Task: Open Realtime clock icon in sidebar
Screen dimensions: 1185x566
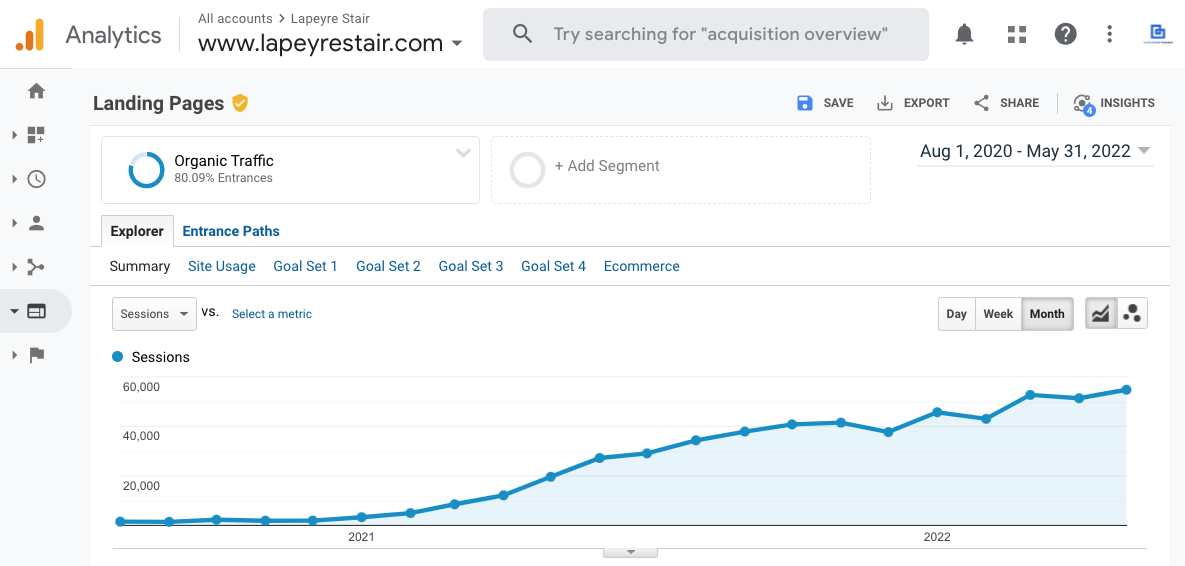Action: coord(36,179)
